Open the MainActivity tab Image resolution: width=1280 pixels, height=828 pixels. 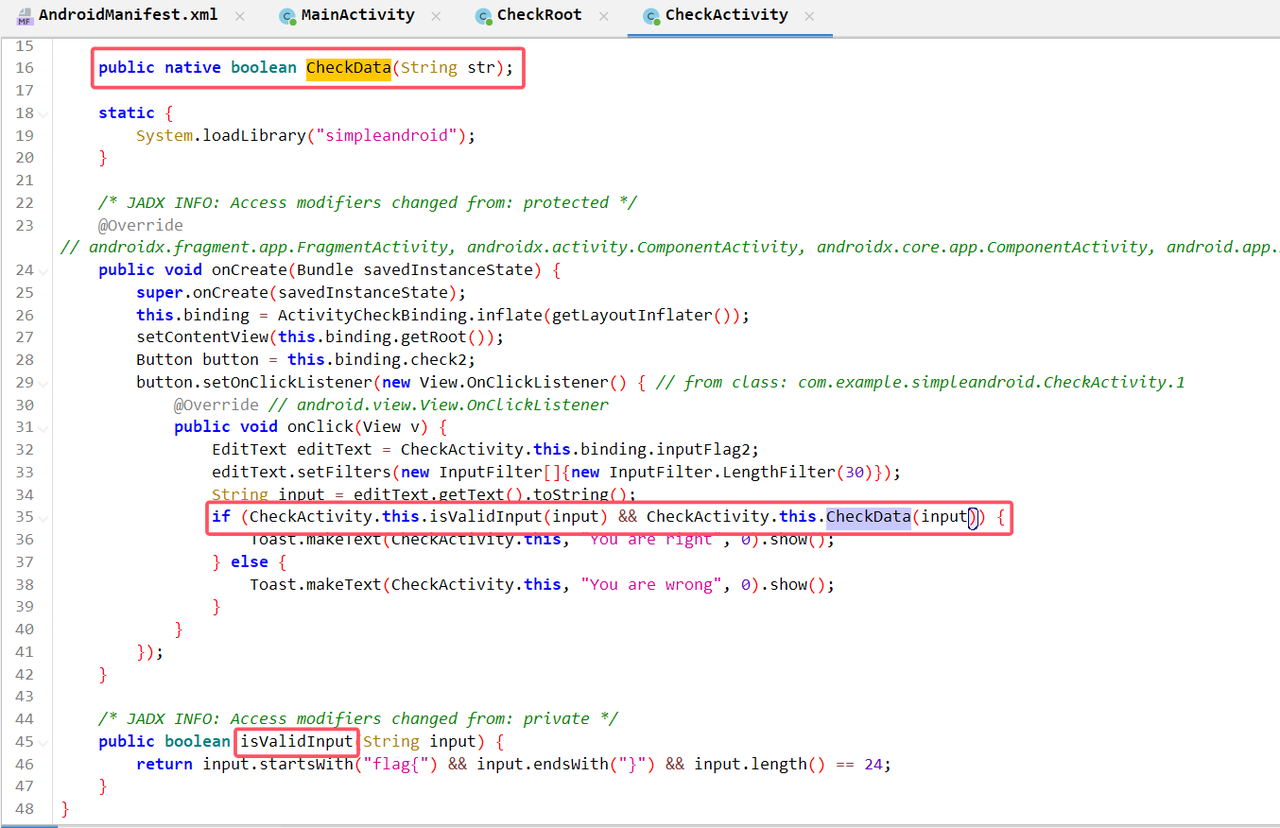pyautogui.click(x=357, y=16)
